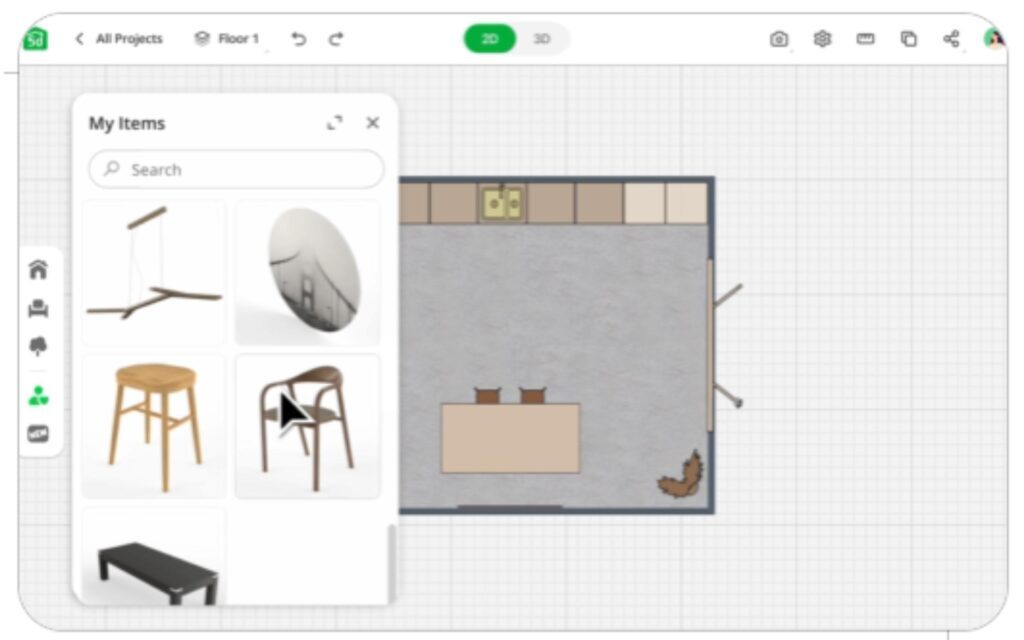Open the ruler measurement tool
This screenshot has width=1024, height=640.
[x=865, y=39]
